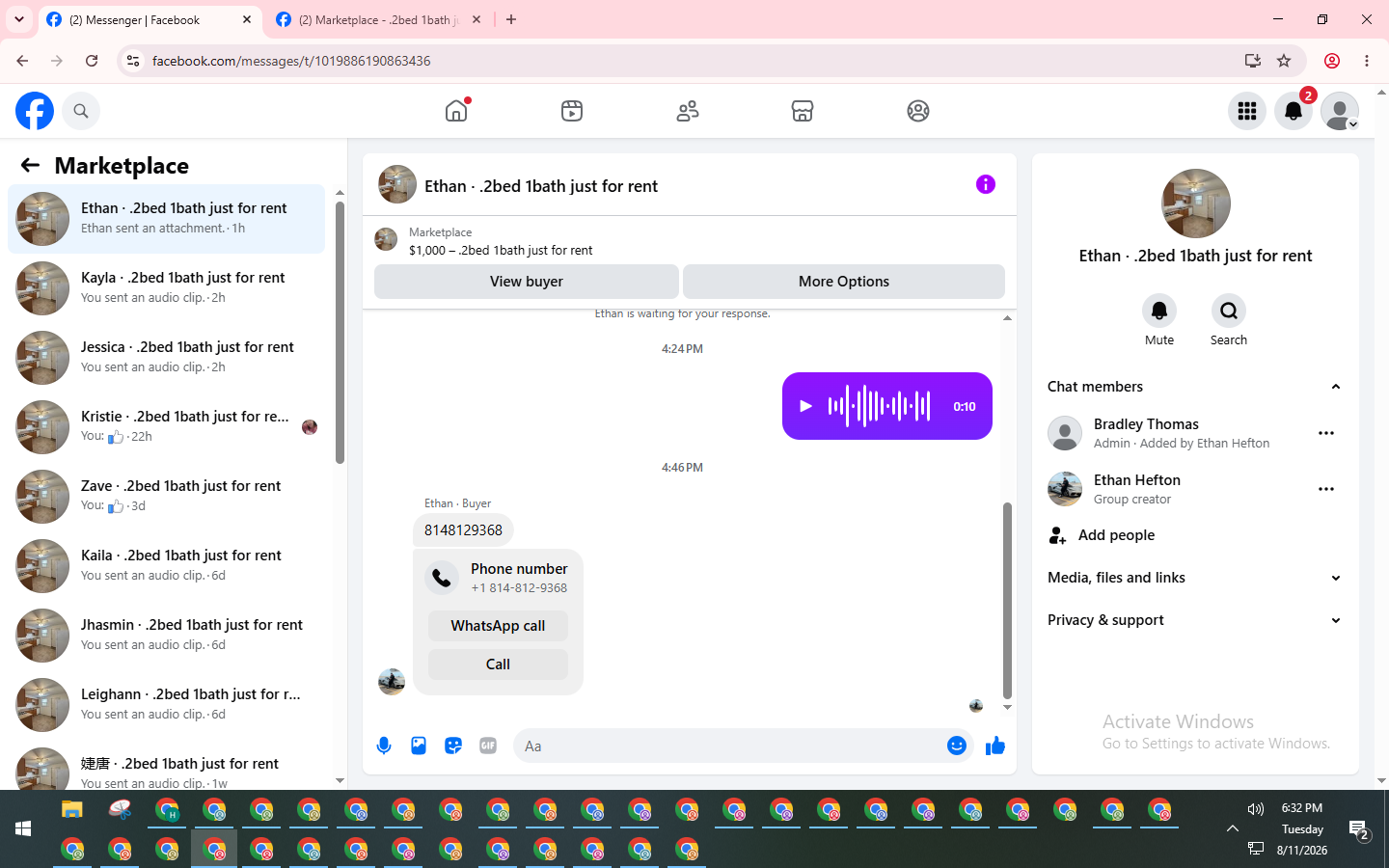1389x868 pixels.
Task: Choose a GIF icon in composer
Action: click(x=488, y=746)
